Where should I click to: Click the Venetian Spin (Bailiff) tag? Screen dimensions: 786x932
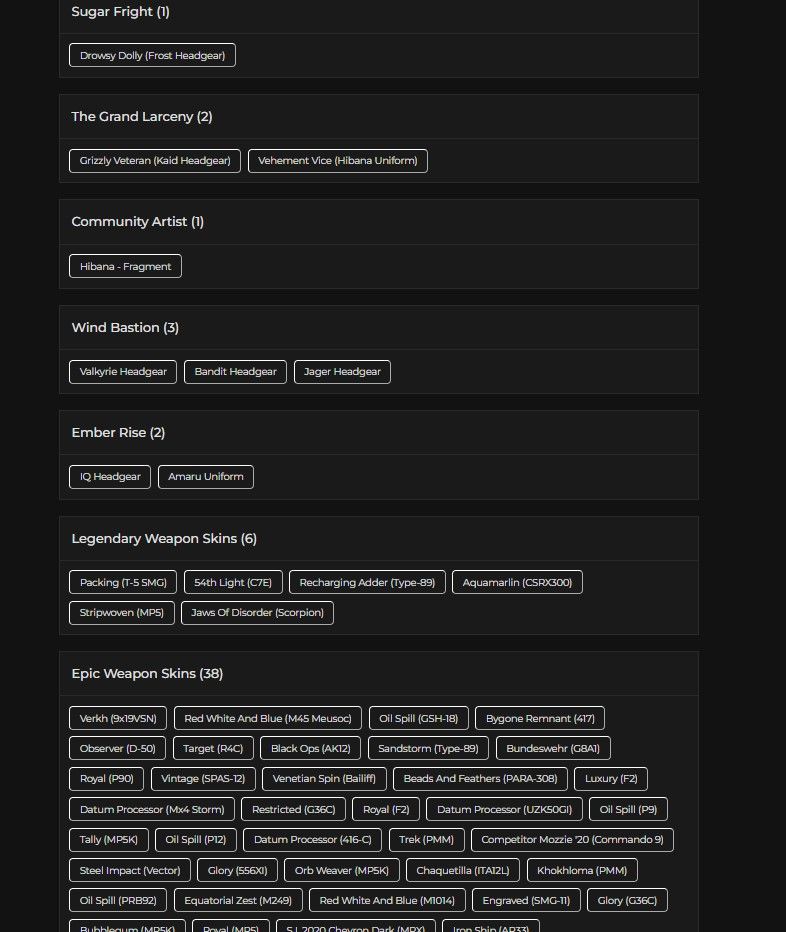coord(324,779)
